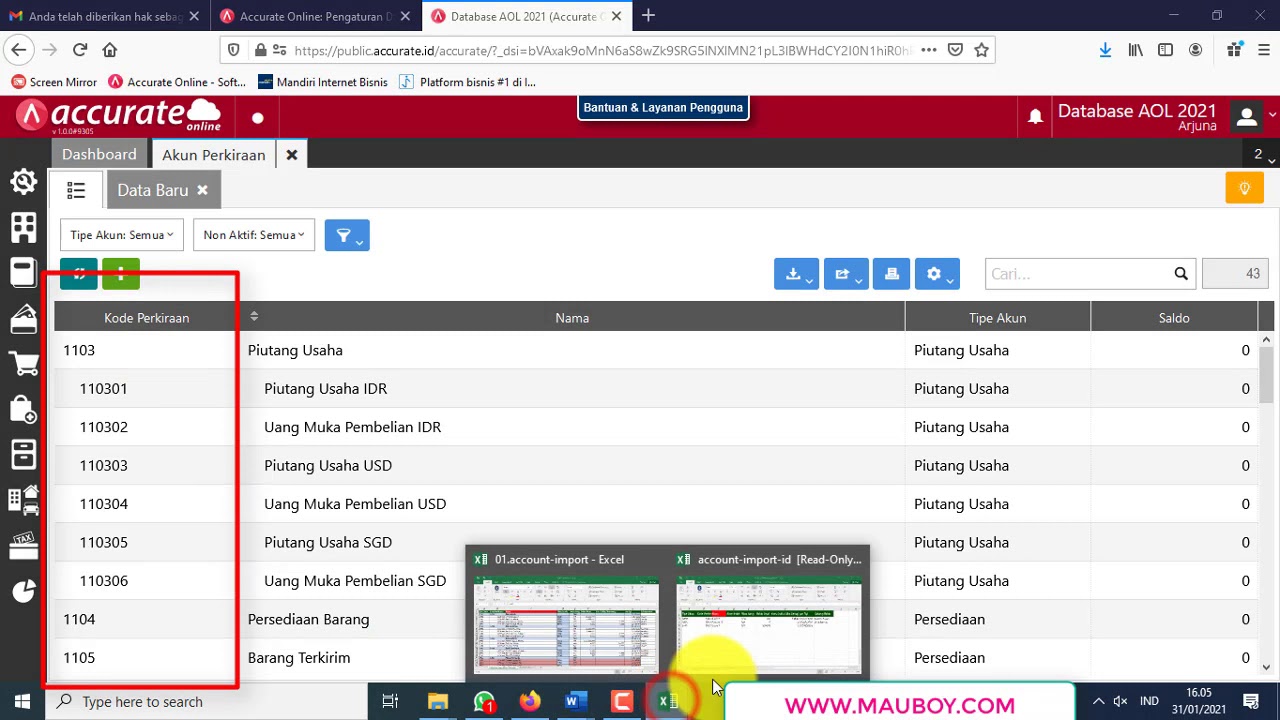1280x720 pixels.
Task: Click the search magnifier in Cari field
Action: click(1181, 274)
